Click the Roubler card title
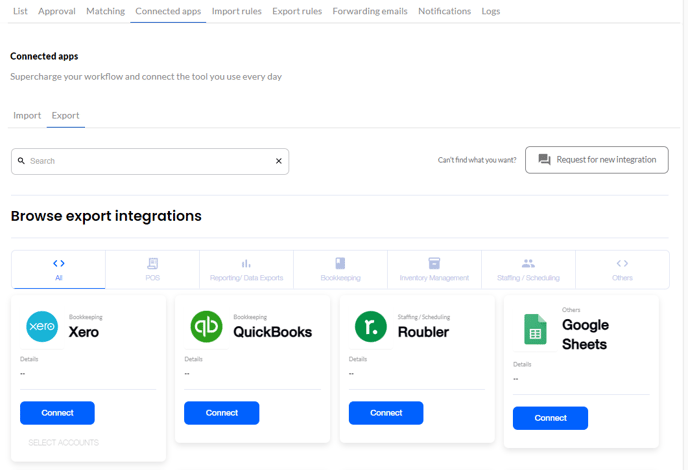Image resolution: width=688 pixels, height=470 pixels. tap(423, 332)
